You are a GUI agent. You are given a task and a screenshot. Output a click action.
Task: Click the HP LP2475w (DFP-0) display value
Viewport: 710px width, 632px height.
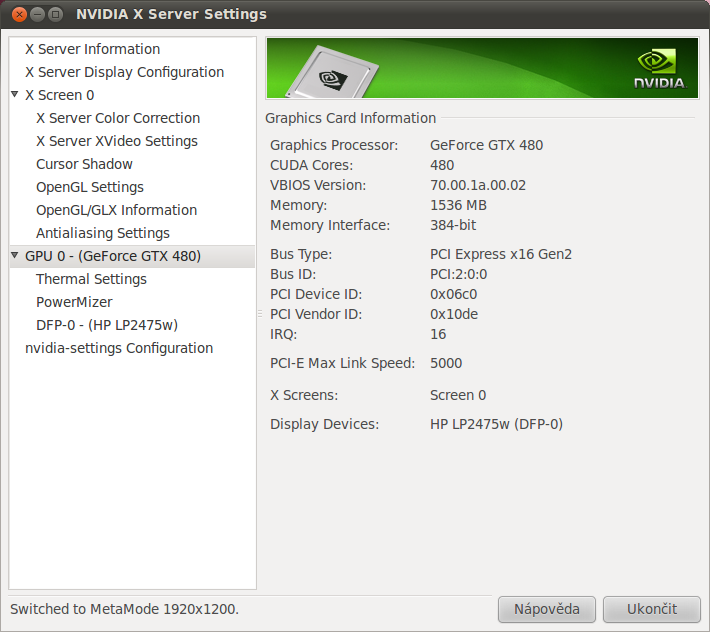[x=496, y=424]
